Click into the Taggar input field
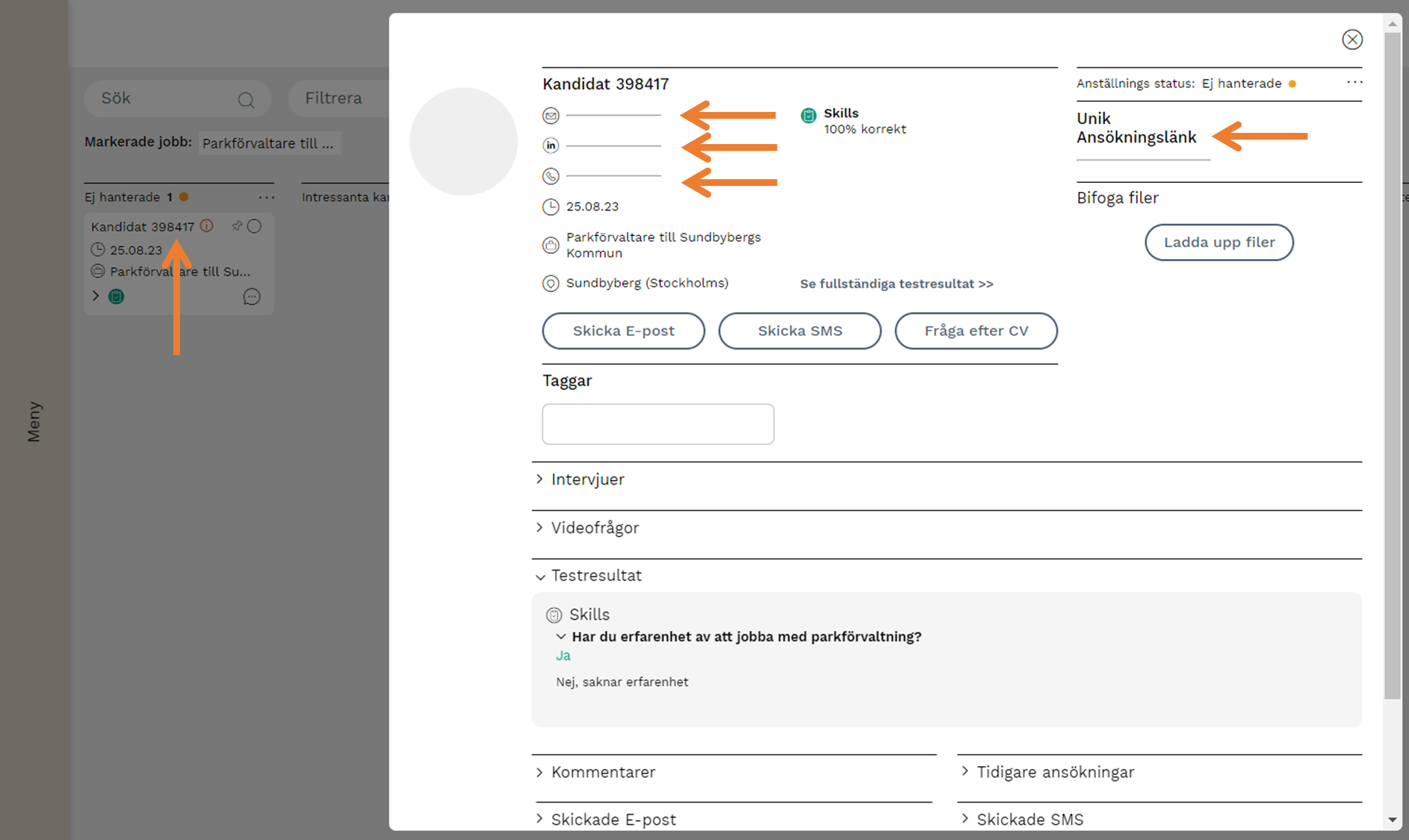This screenshot has height=840, width=1409. (657, 424)
